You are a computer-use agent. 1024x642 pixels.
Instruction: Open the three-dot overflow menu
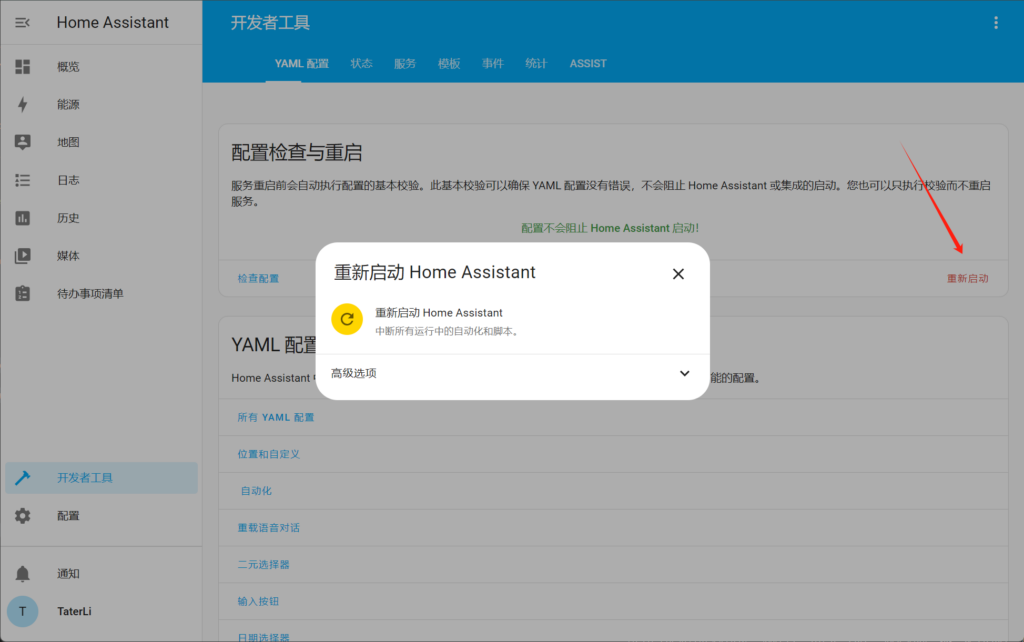(x=996, y=23)
